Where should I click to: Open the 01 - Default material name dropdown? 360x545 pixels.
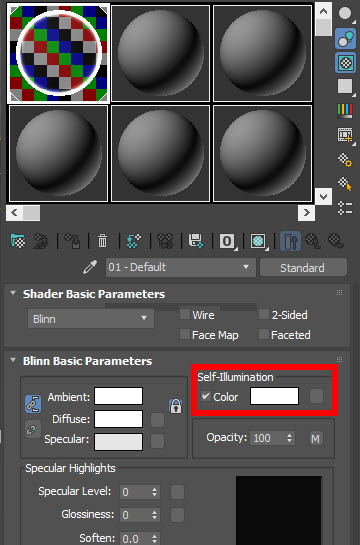(181, 267)
